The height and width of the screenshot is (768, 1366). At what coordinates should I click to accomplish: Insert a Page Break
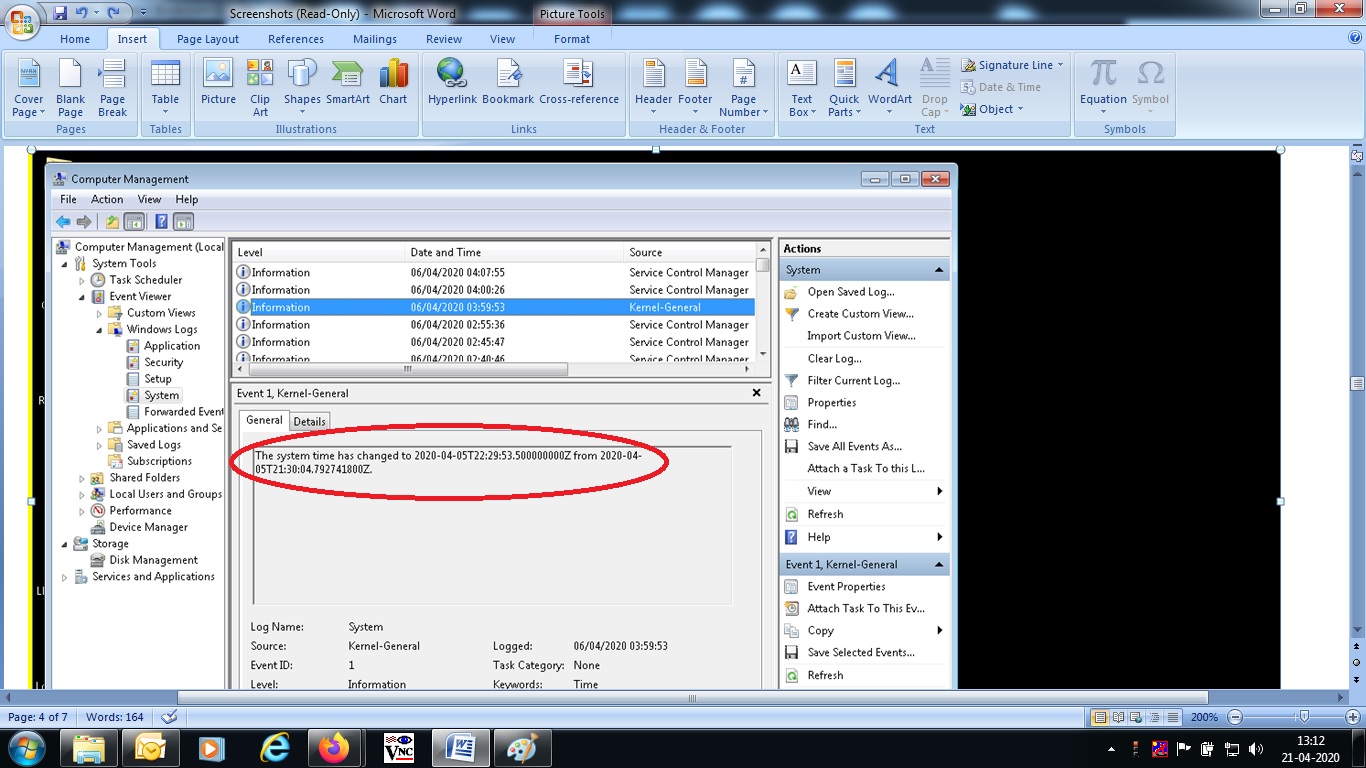pyautogui.click(x=112, y=88)
